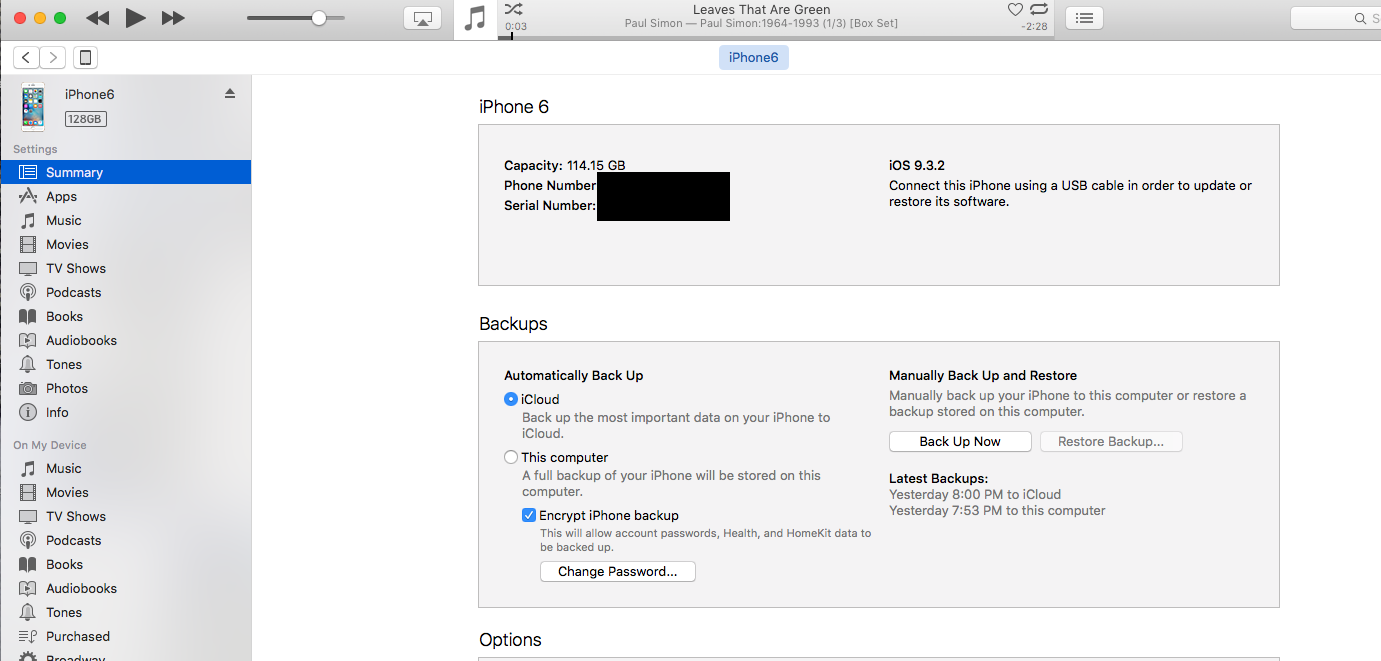Click the 128GB capacity badge
Image resolution: width=1381 pixels, height=661 pixels.
(86, 119)
